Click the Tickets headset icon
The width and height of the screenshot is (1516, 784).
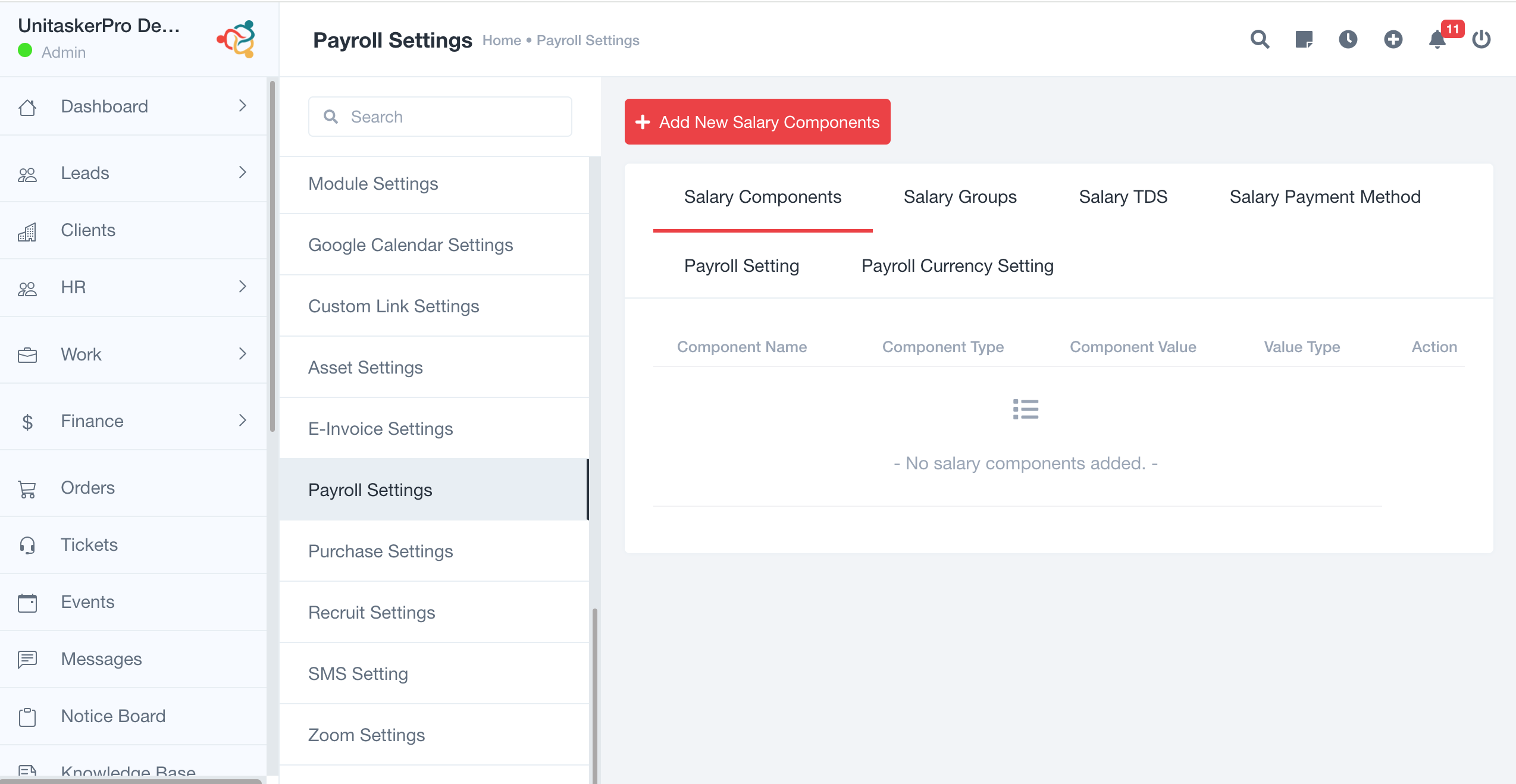click(27, 545)
